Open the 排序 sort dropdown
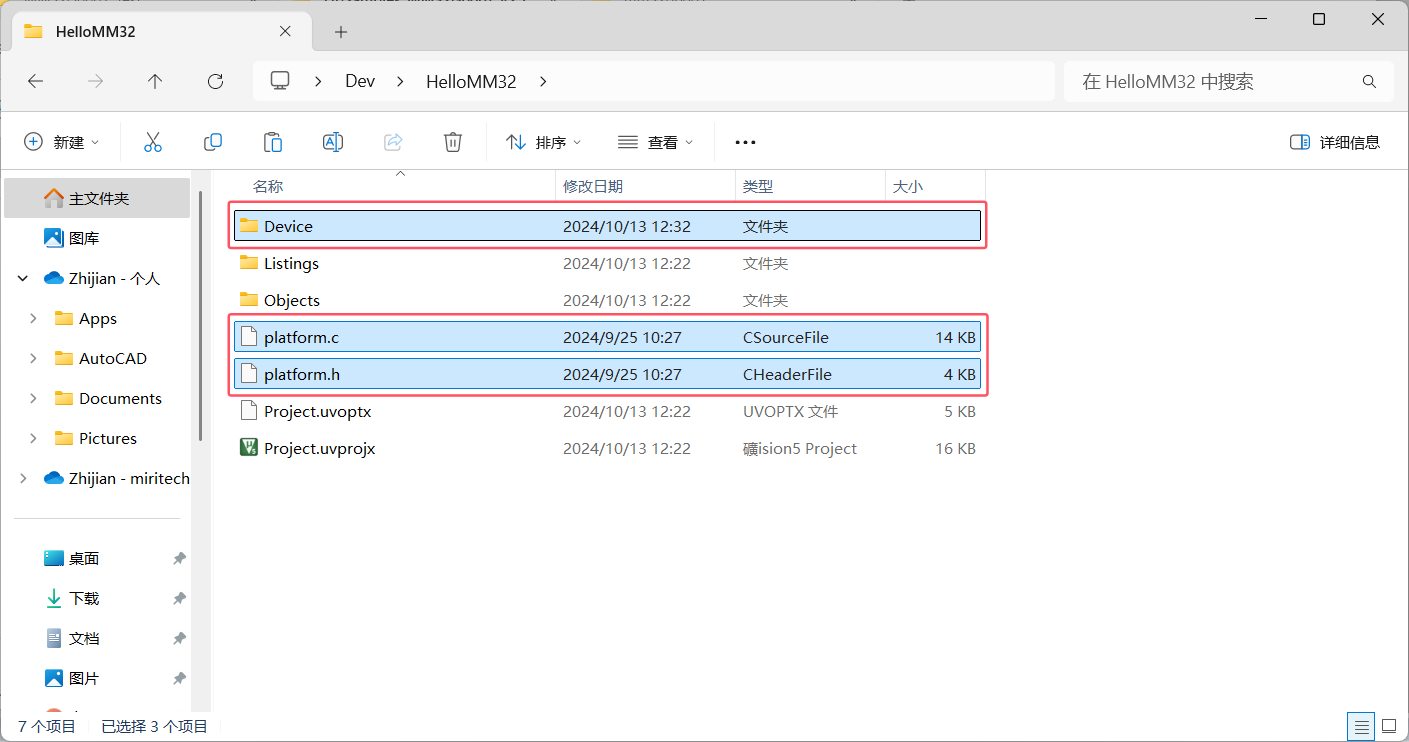Image resolution: width=1409 pixels, height=742 pixels. [x=544, y=142]
